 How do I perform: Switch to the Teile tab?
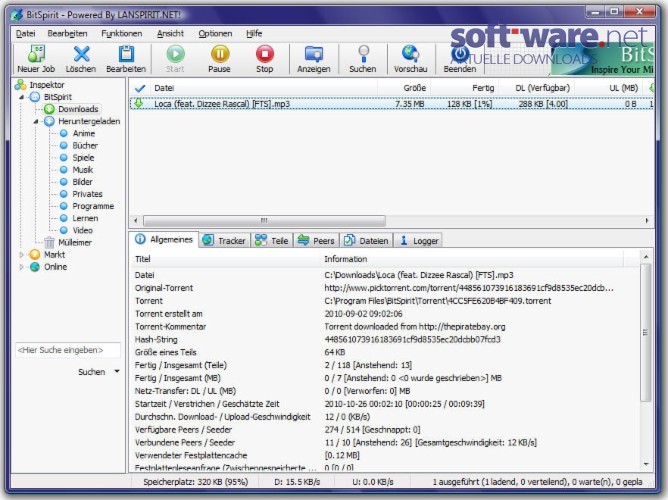point(272,241)
